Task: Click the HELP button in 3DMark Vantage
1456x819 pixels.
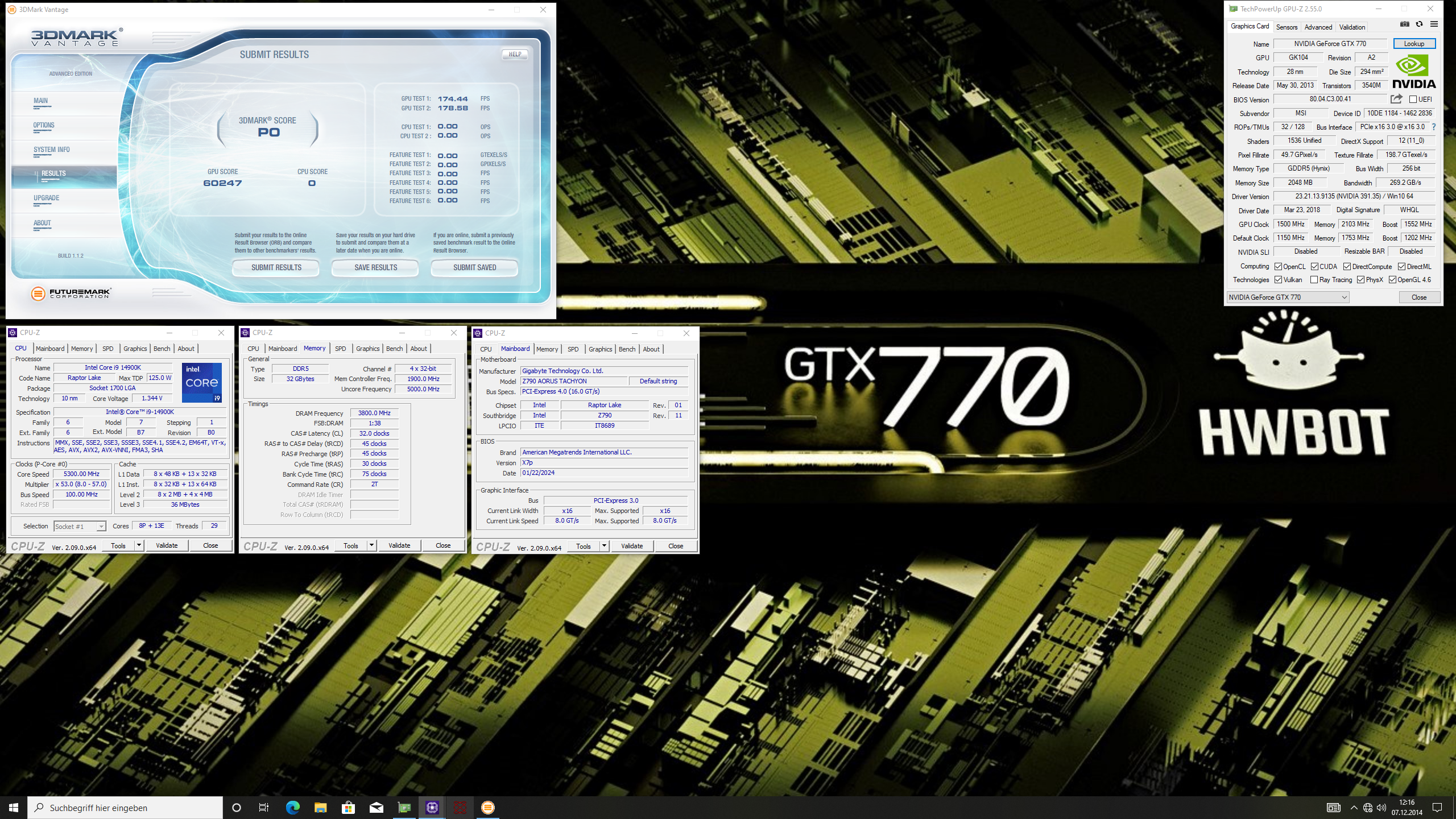Action: (515, 55)
